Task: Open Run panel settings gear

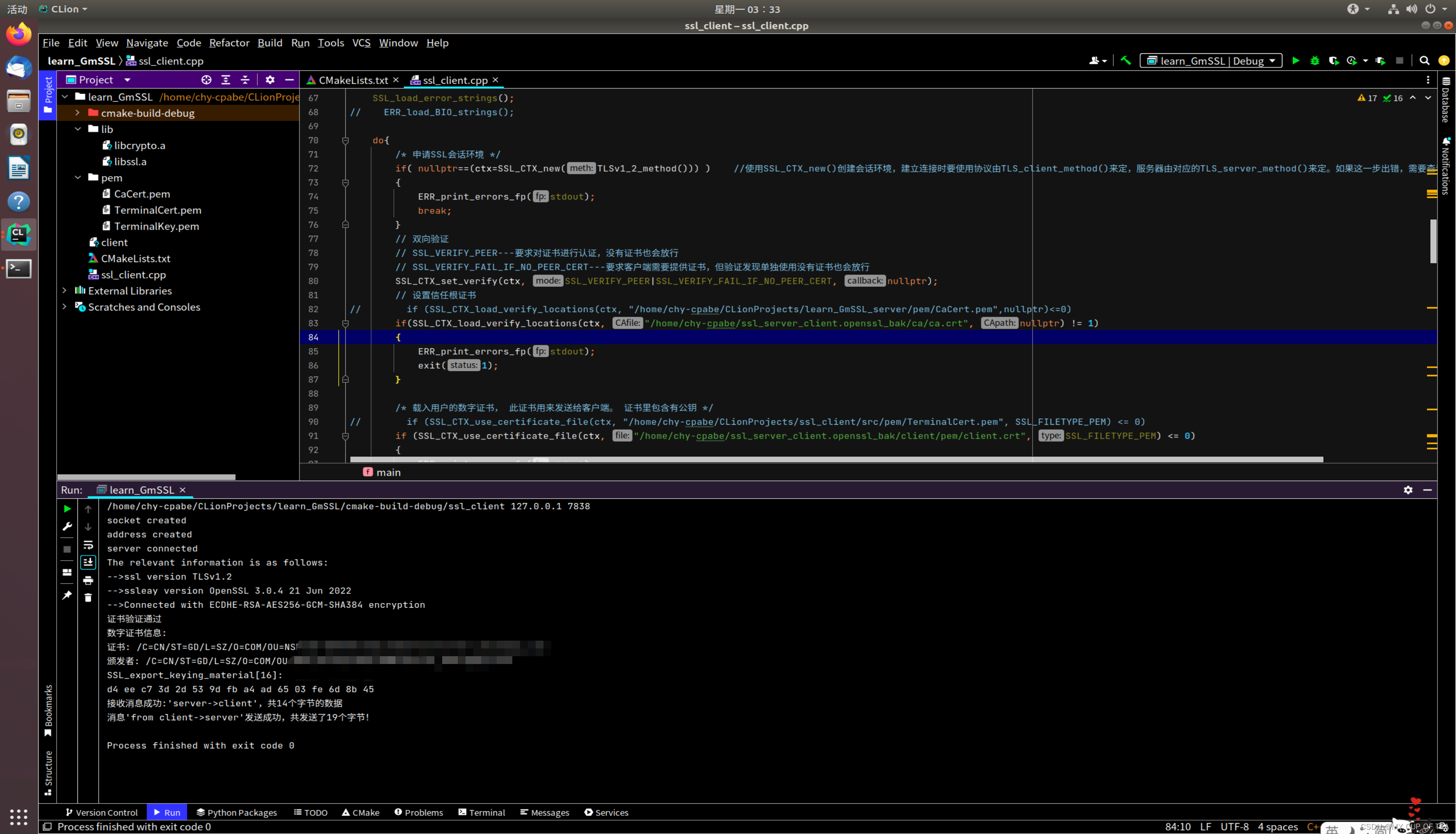Action: [x=1408, y=490]
